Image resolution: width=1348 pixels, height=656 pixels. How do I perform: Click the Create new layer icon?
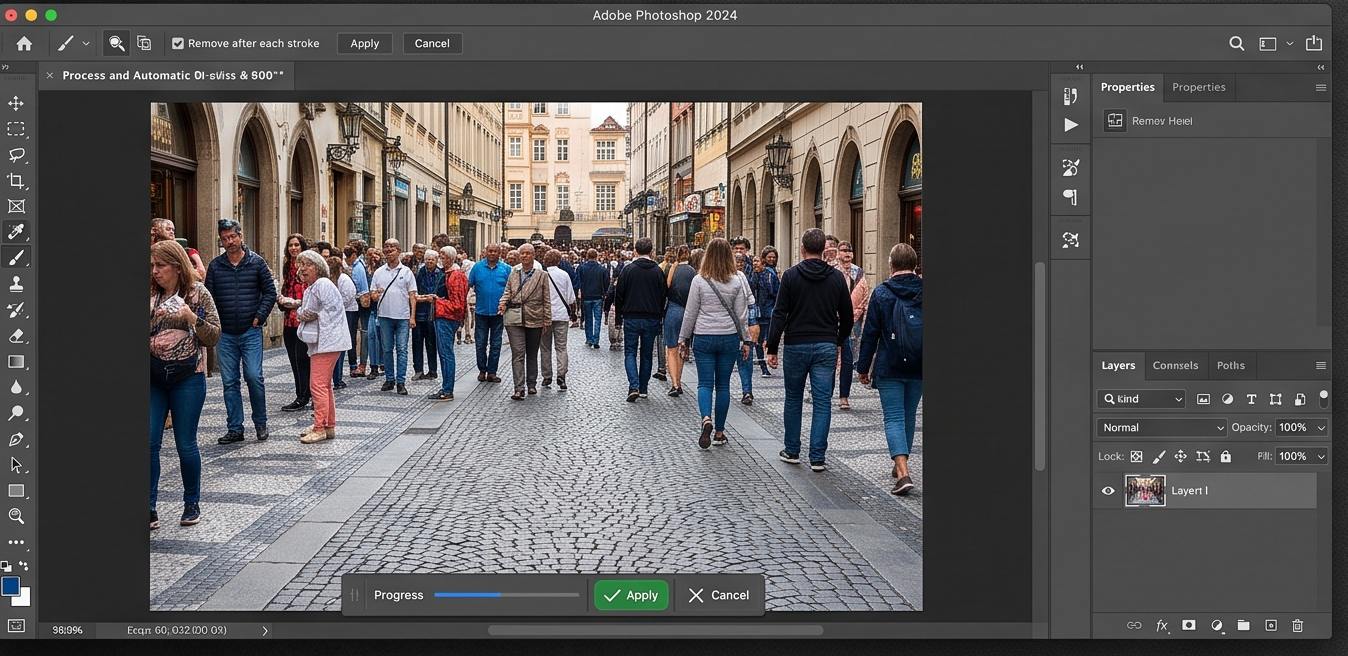pyautogui.click(x=1271, y=625)
